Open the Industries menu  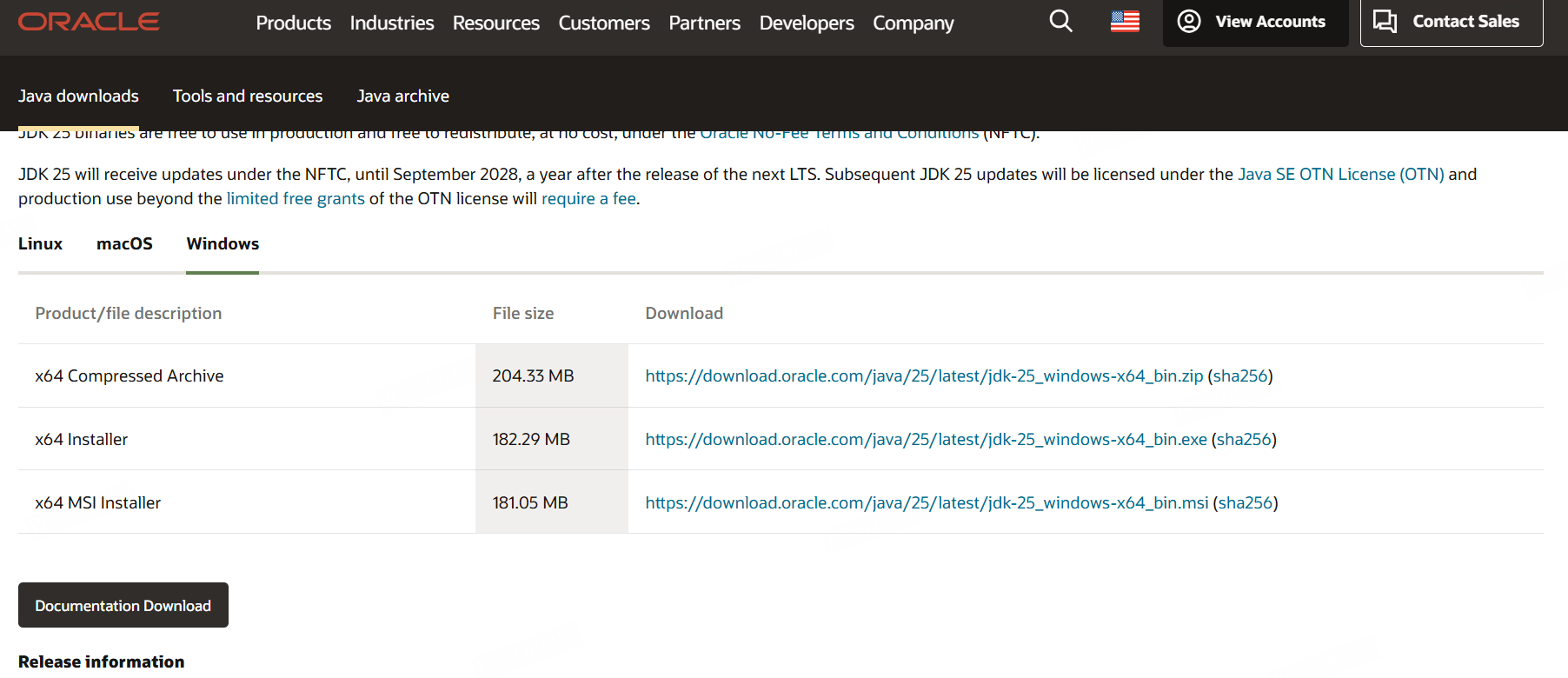point(392,23)
